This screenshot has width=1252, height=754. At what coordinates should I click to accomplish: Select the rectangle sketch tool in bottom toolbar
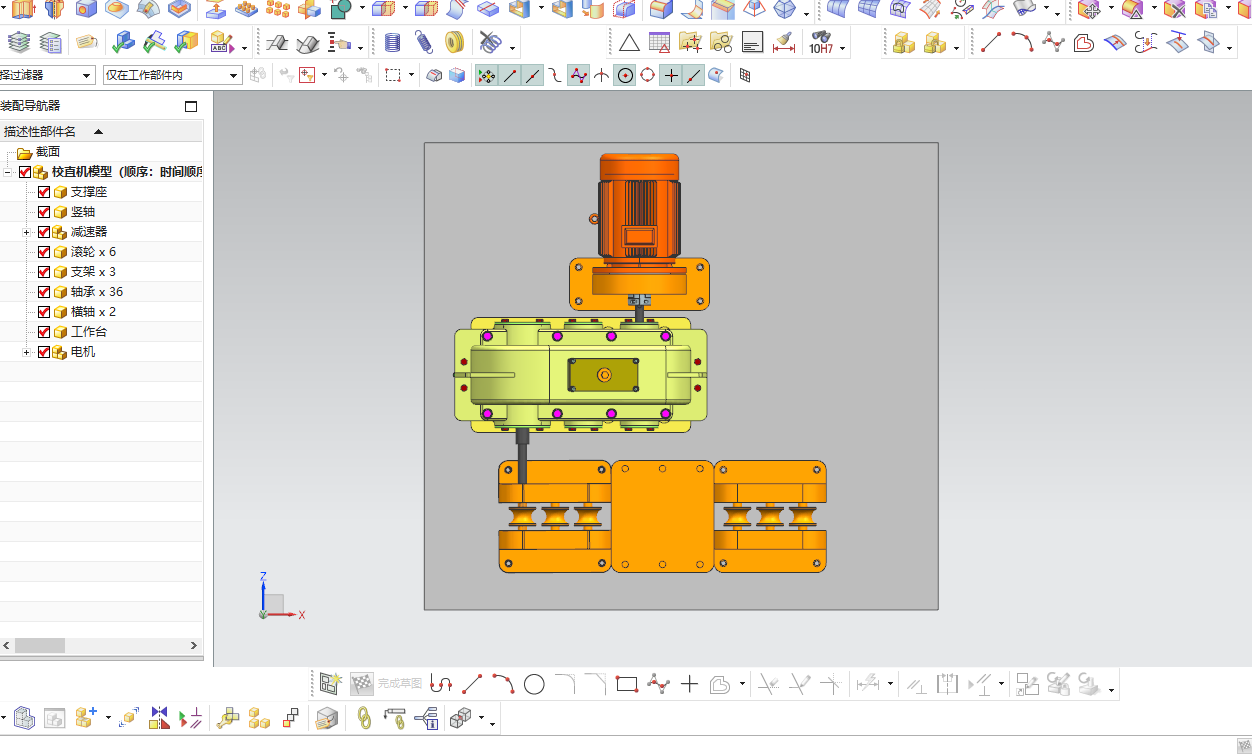pyautogui.click(x=627, y=685)
